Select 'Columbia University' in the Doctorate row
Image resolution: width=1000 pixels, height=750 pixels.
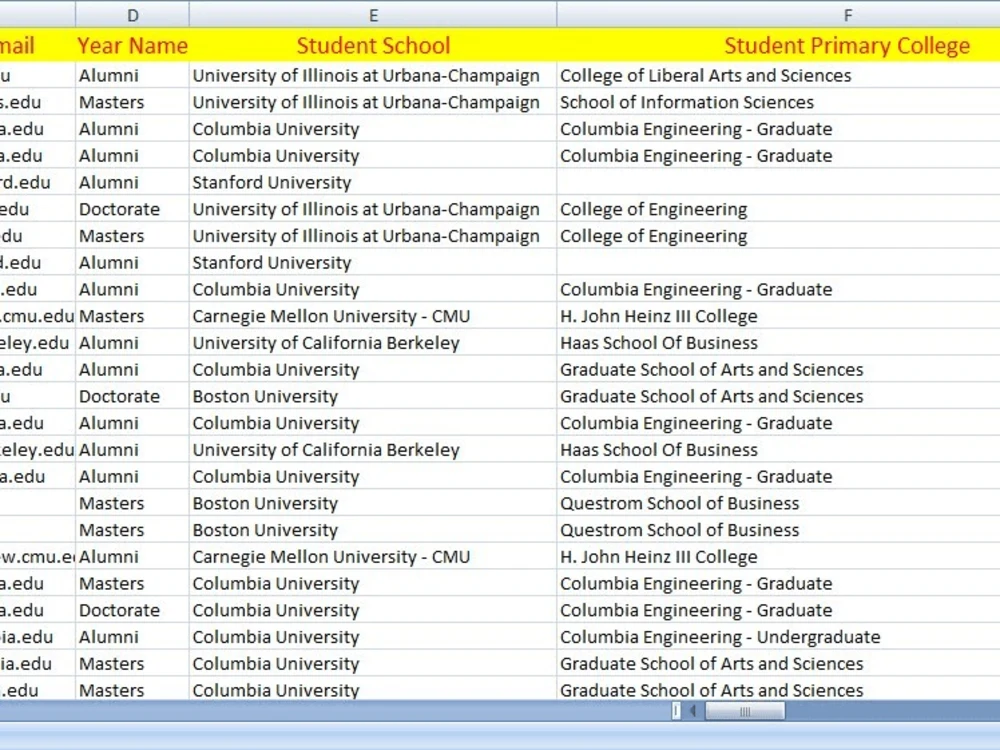[x=373, y=610]
